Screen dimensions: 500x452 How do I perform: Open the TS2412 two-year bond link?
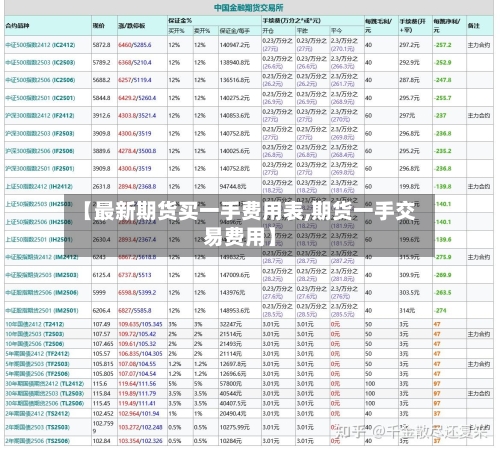click(x=38, y=414)
